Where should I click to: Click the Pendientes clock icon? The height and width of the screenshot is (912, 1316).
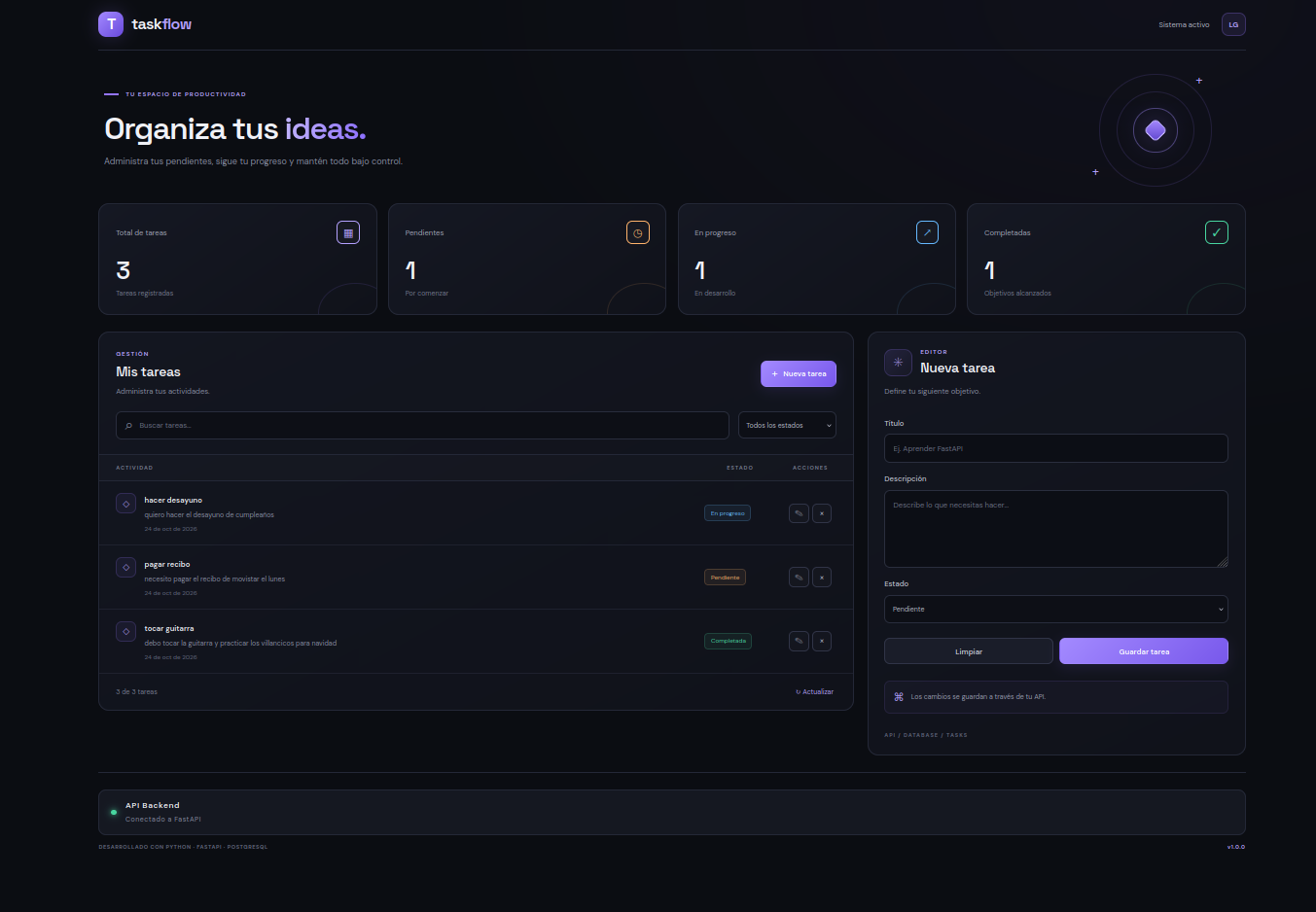click(x=638, y=232)
